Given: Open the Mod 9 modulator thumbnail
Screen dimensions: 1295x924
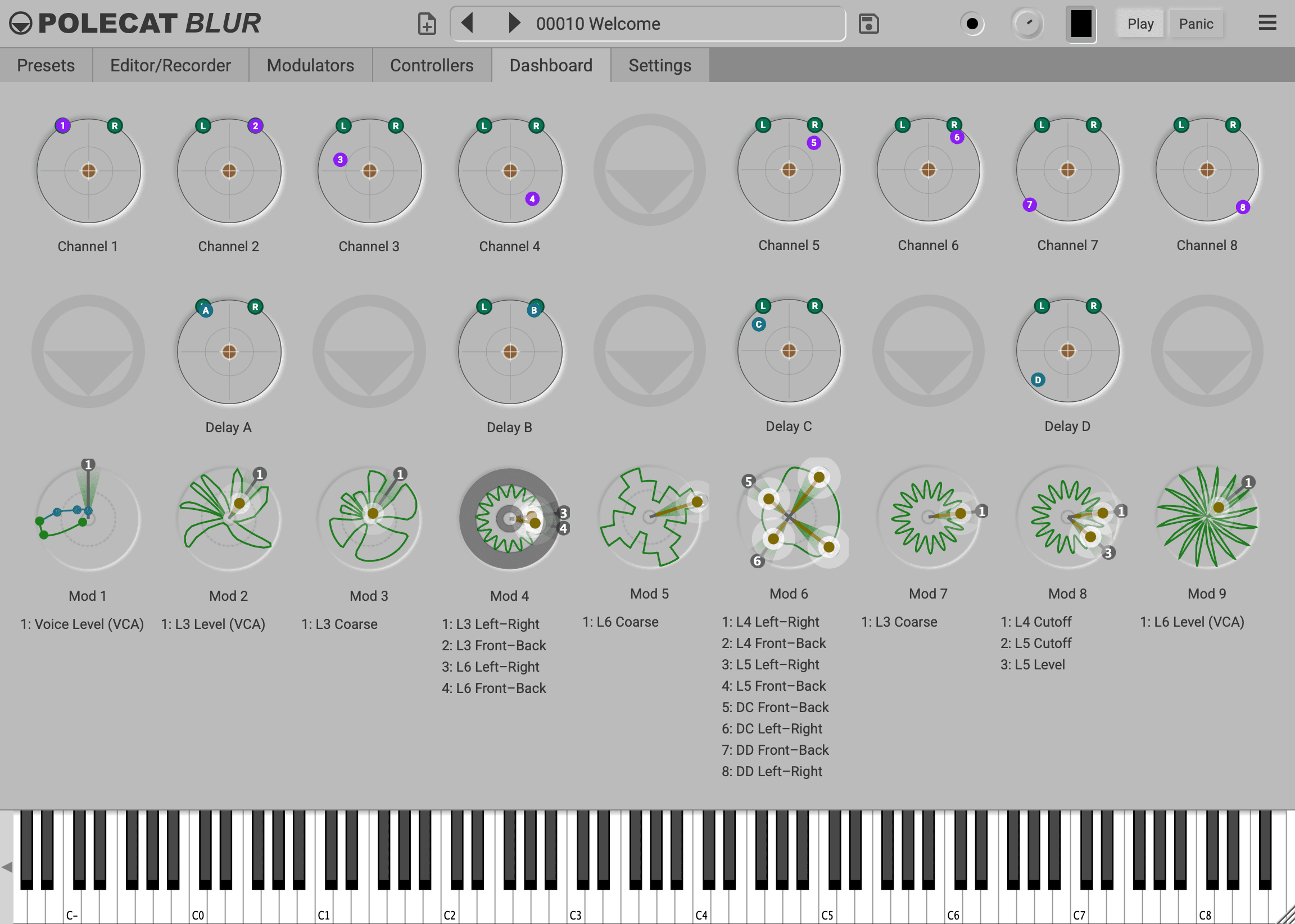Looking at the screenshot, I should tap(1207, 517).
